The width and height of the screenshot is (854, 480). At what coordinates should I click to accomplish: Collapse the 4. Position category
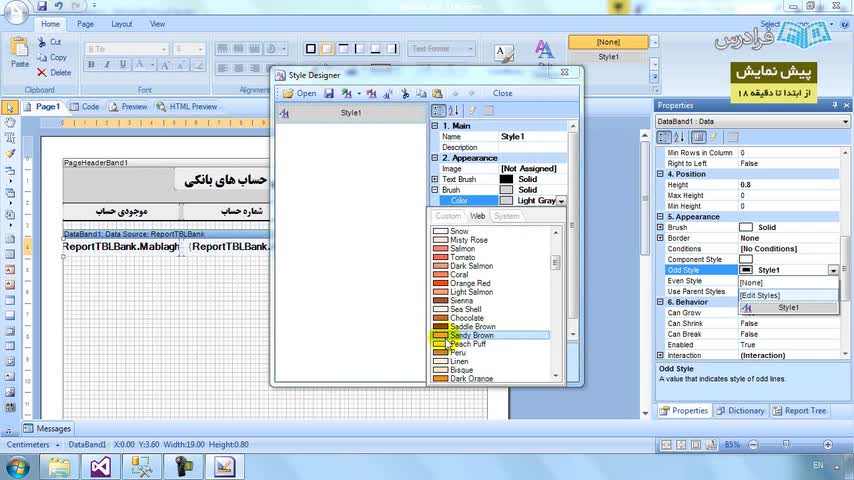[660, 174]
